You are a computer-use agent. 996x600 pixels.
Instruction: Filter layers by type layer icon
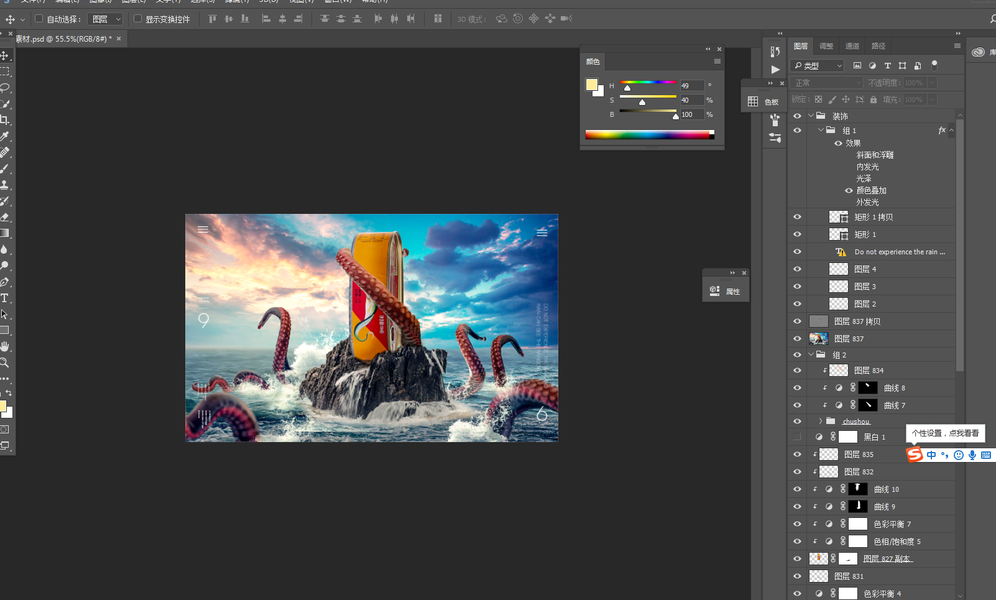[887, 65]
